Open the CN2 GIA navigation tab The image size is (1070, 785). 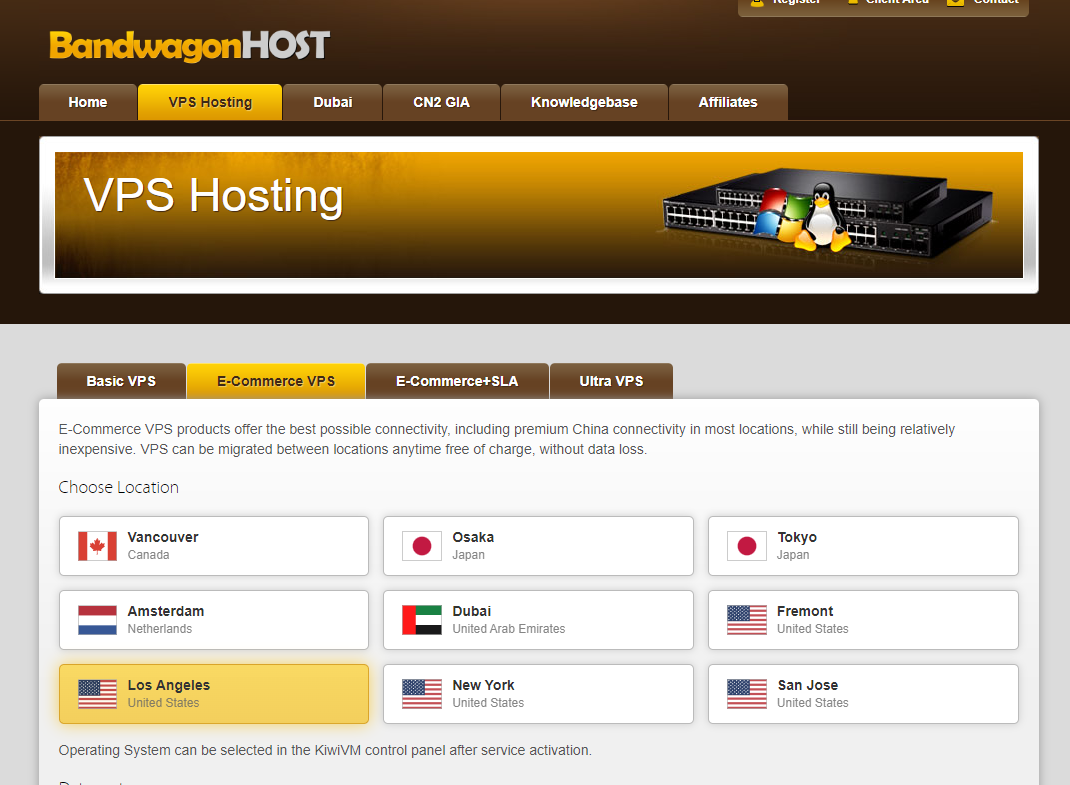pos(442,102)
